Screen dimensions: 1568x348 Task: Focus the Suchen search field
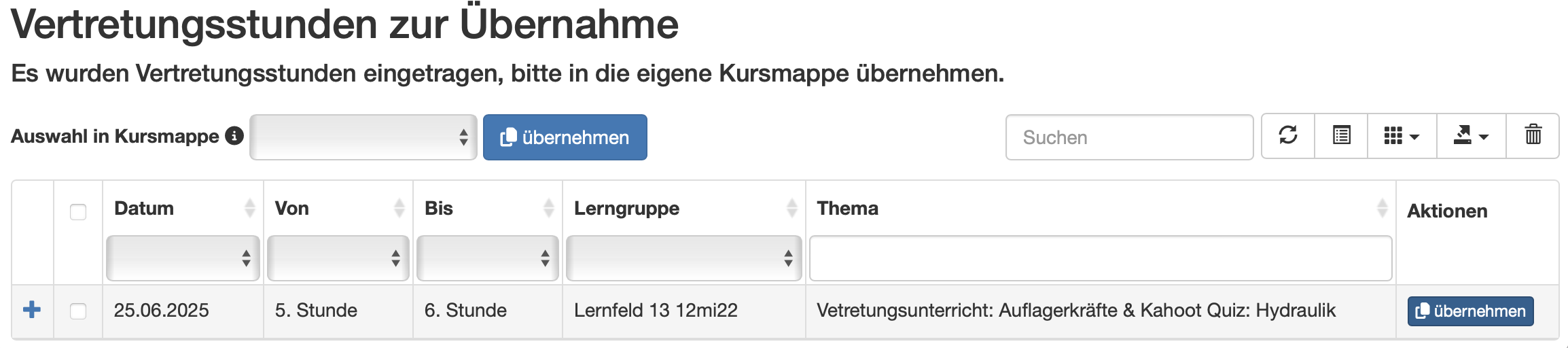pyautogui.click(x=1129, y=137)
